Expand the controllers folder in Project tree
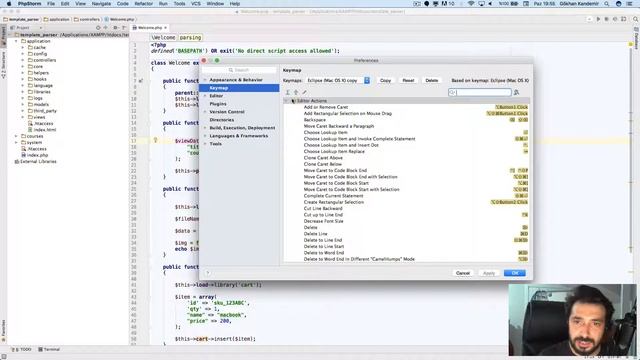 coord(23,60)
